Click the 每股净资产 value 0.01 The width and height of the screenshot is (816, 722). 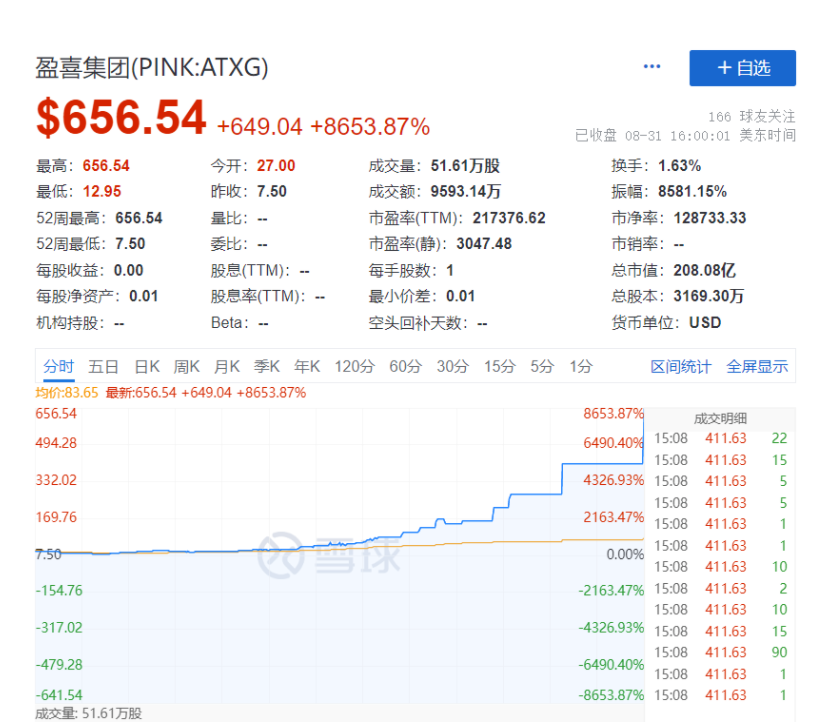point(144,296)
